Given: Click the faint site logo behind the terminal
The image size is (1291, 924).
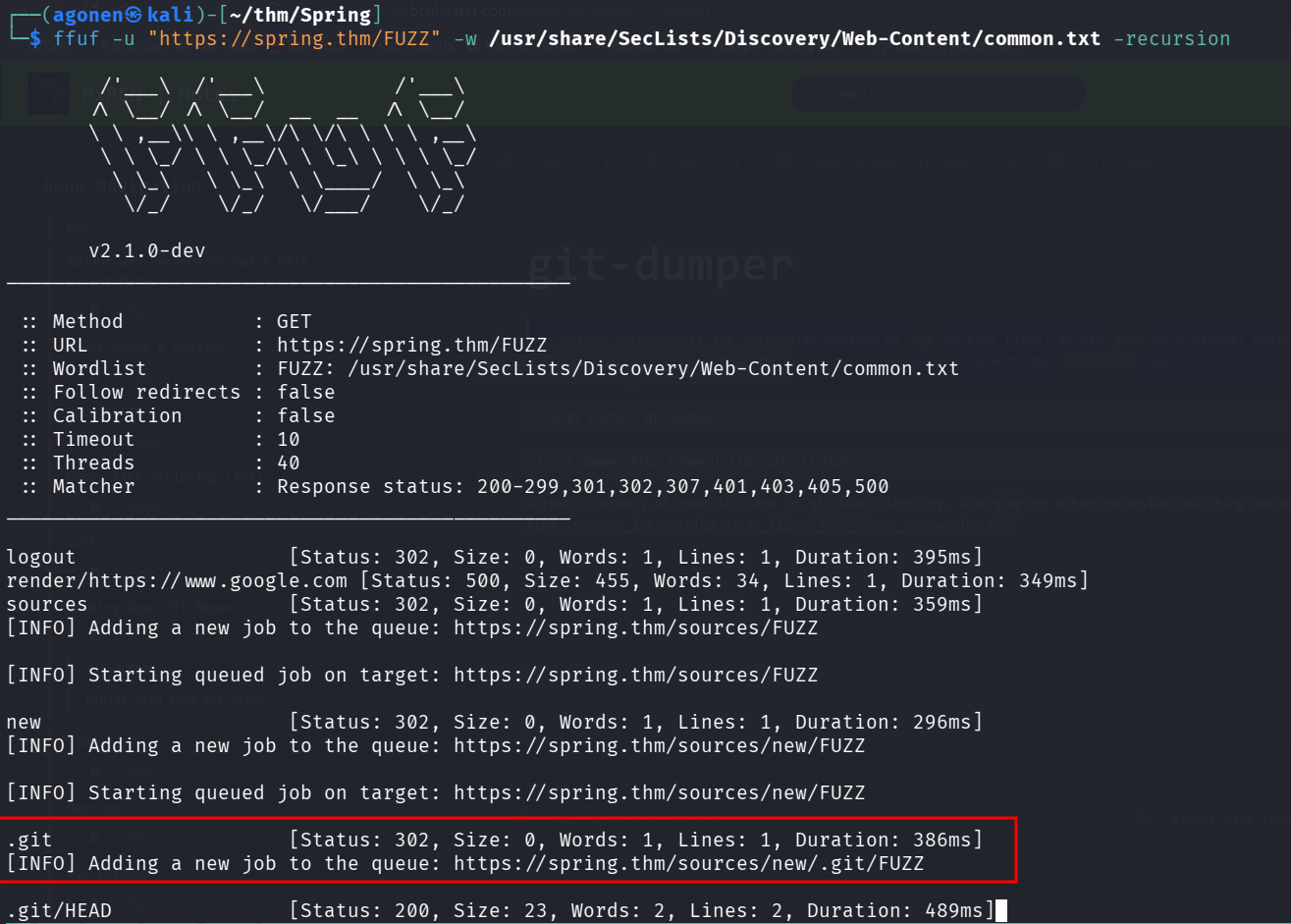Looking at the screenshot, I should 46,91.
